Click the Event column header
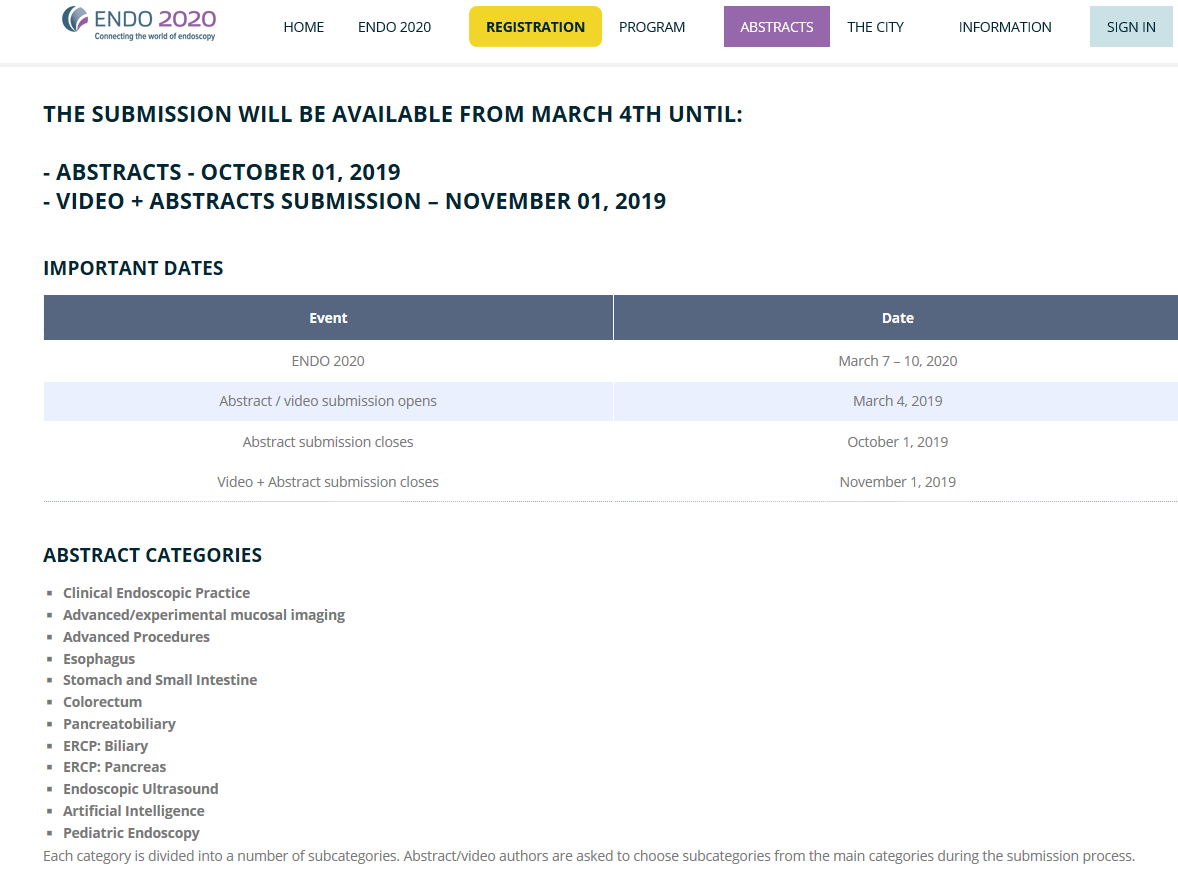This screenshot has height=870, width=1178. click(x=328, y=318)
